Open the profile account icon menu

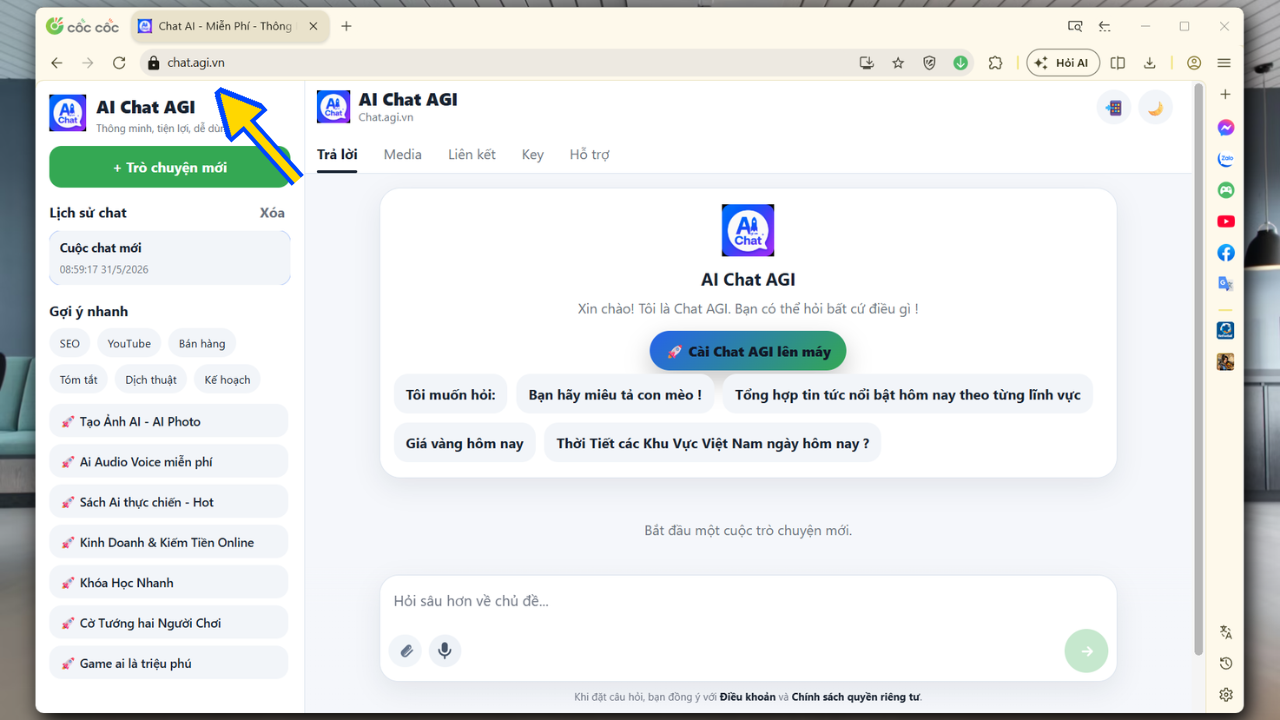click(1194, 63)
